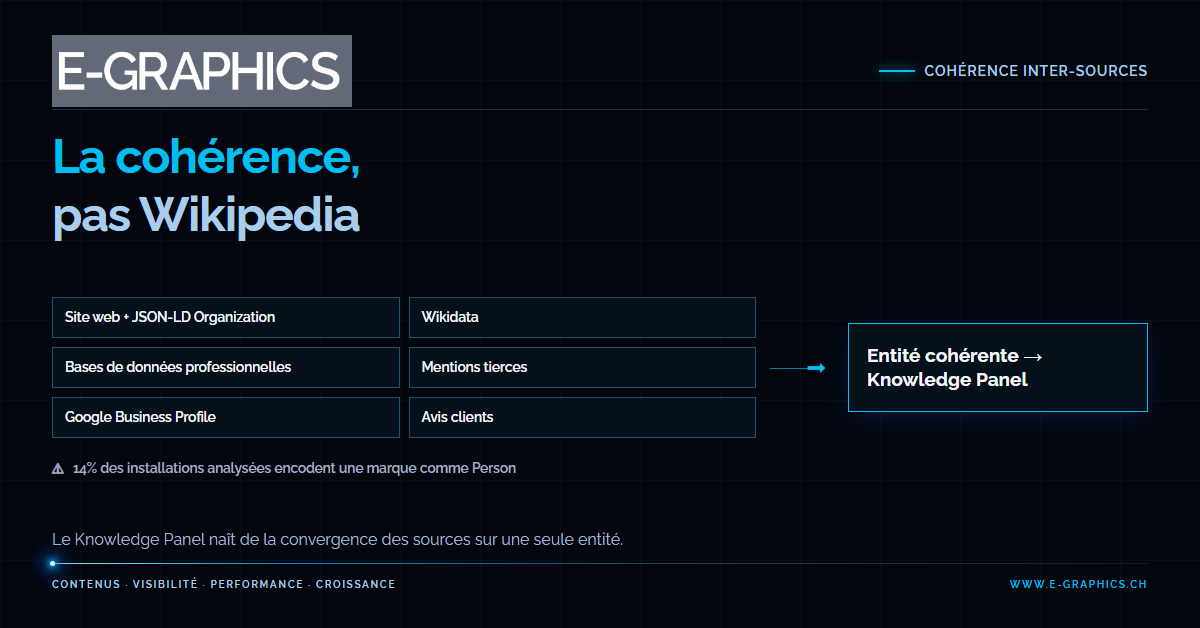Click the 14% des installations analysées text
The image size is (1200, 628).
(x=294, y=468)
